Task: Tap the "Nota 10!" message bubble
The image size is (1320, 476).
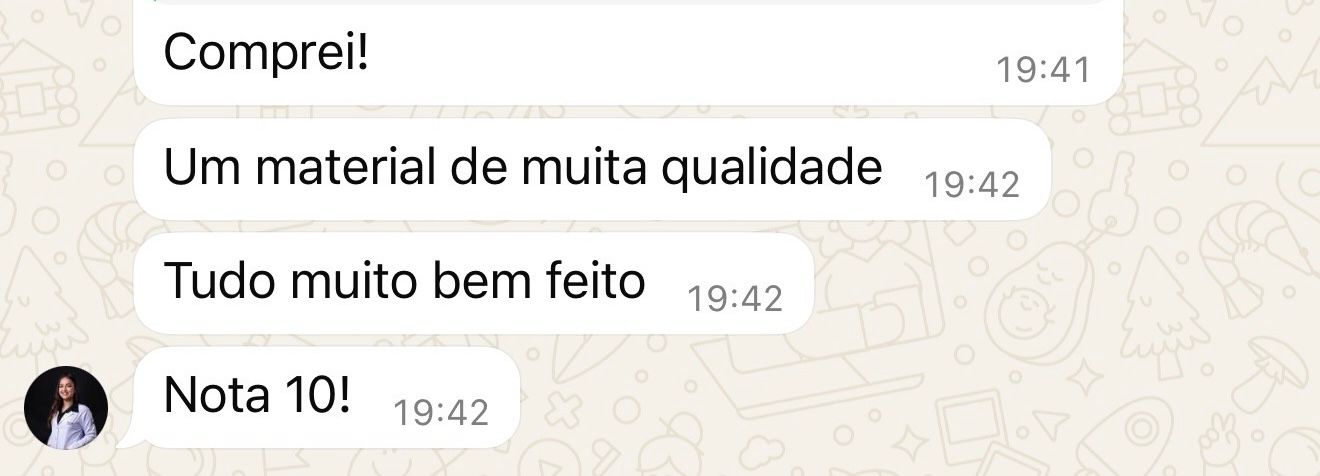Action: [x=325, y=397]
